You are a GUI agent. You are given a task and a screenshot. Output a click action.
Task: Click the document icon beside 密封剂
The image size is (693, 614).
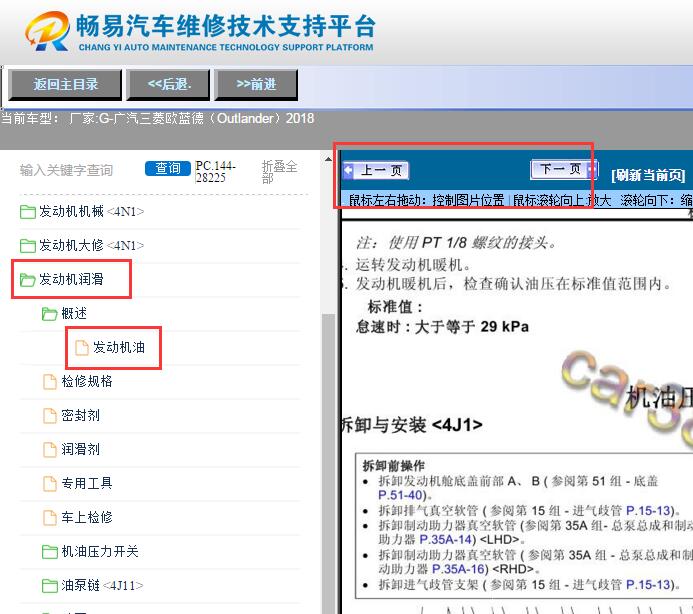(50, 416)
